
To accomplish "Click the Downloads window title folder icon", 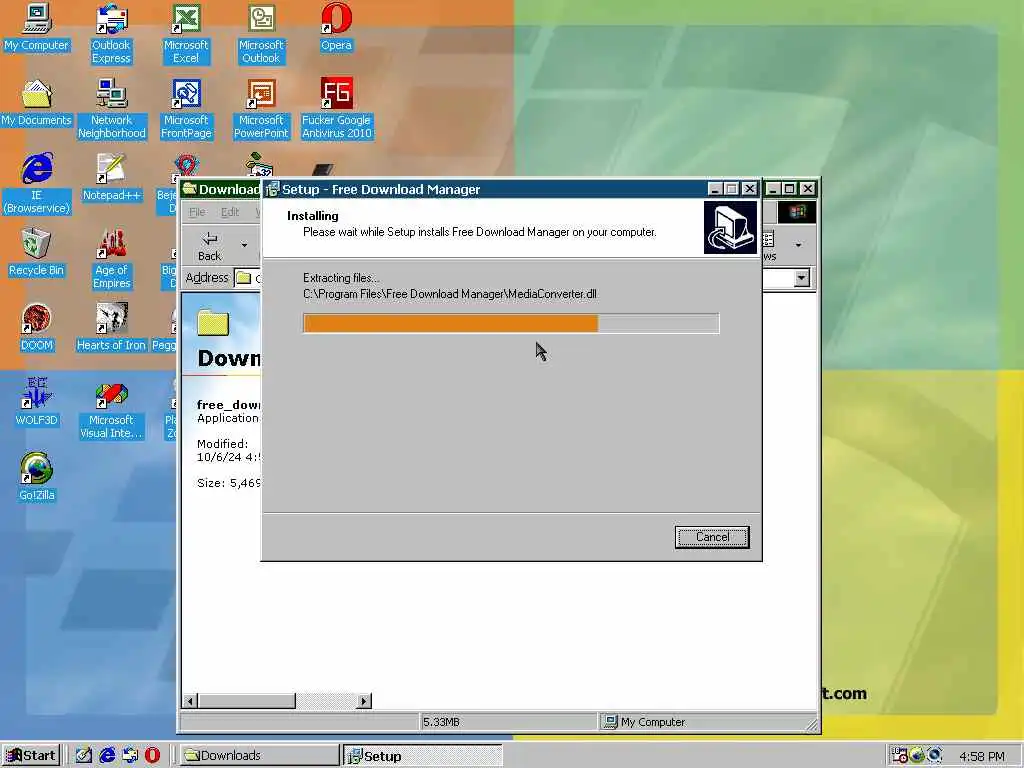I will point(190,189).
